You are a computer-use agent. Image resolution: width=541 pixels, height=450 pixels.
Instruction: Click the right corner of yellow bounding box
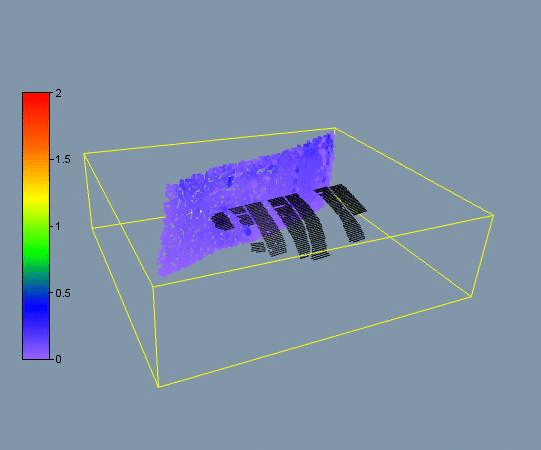(x=493, y=216)
